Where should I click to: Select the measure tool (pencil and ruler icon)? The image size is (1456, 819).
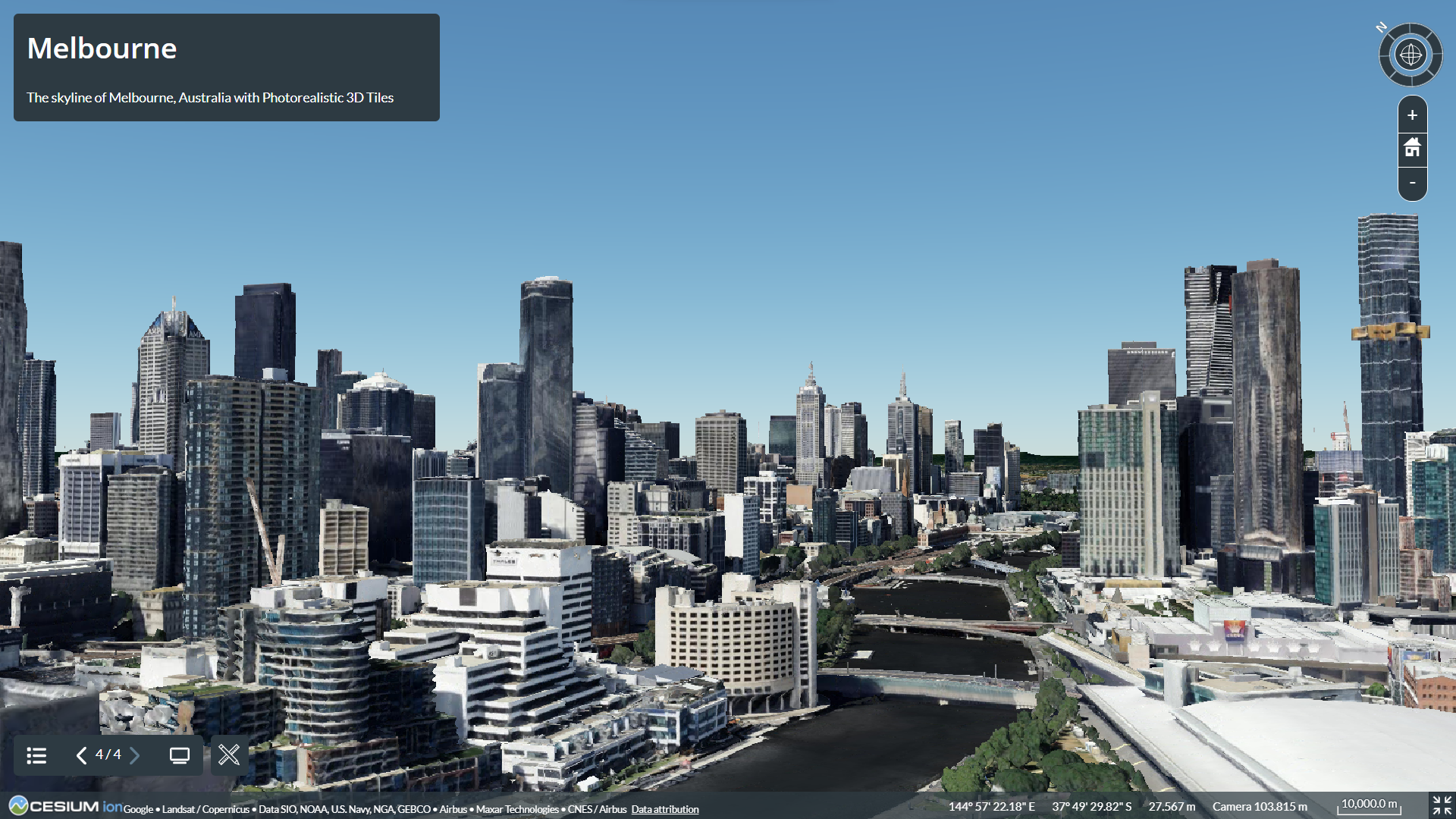(229, 755)
